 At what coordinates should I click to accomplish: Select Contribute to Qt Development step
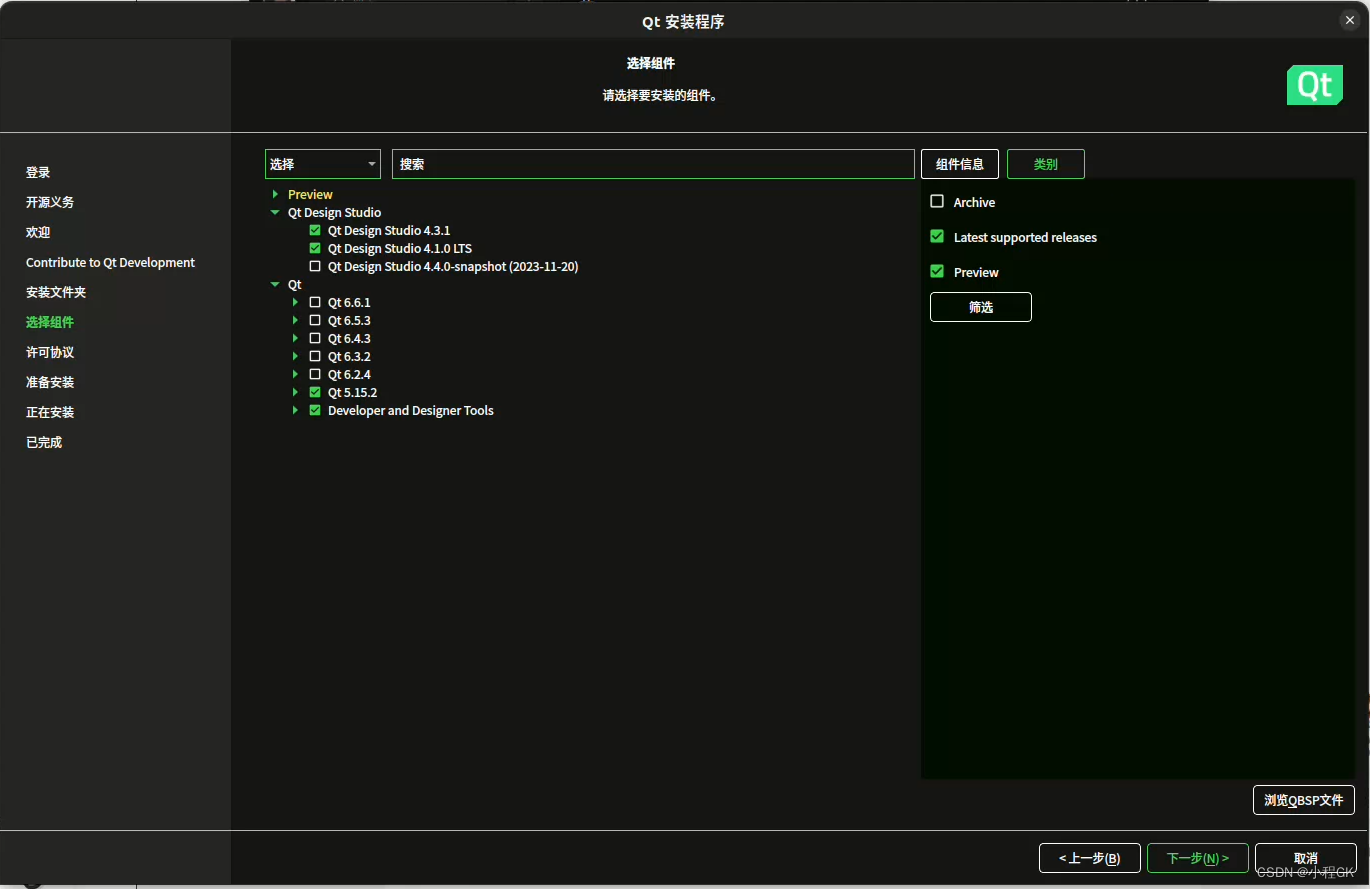point(110,262)
